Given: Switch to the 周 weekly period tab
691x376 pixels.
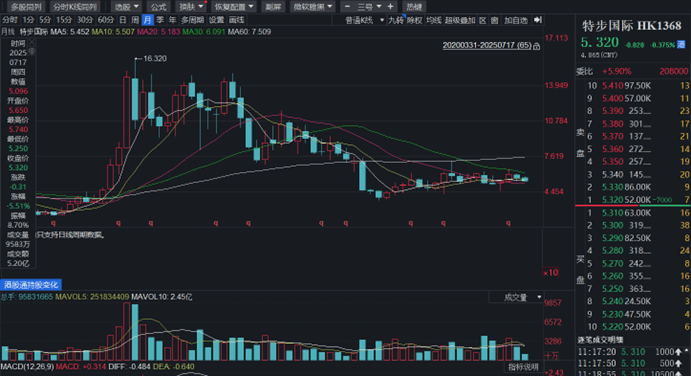Looking at the screenshot, I should 135,20.
